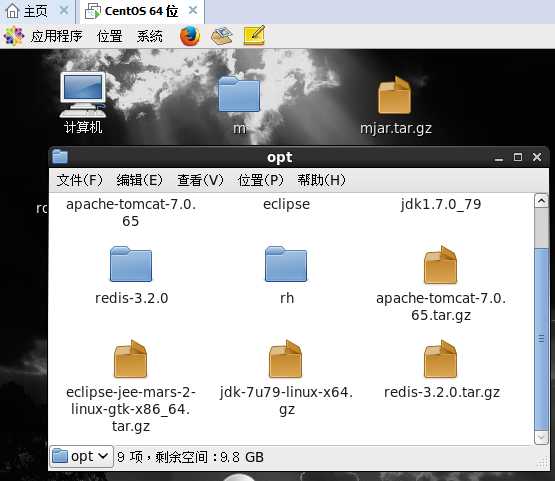
Task: Switch to the 主页 tab
Action: click(x=36, y=11)
